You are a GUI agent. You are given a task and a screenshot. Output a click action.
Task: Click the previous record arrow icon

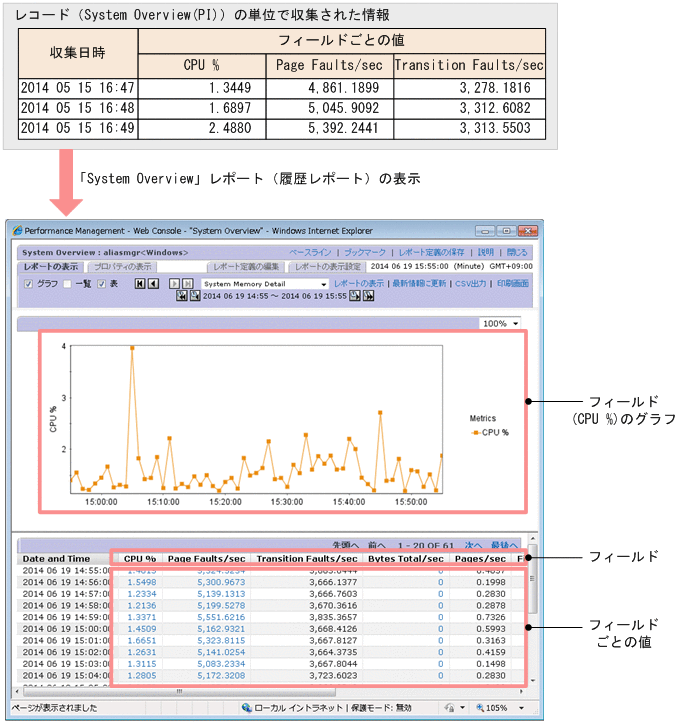(x=153, y=284)
